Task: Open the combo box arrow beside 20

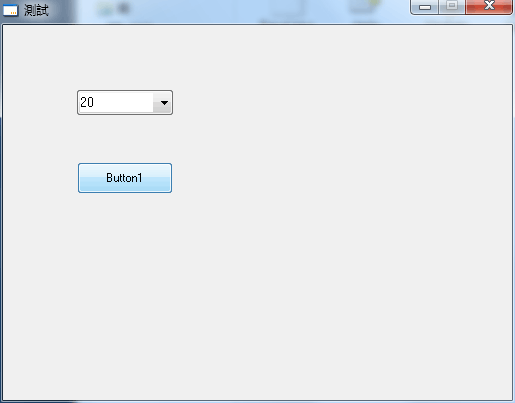Action: coord(162,102)
